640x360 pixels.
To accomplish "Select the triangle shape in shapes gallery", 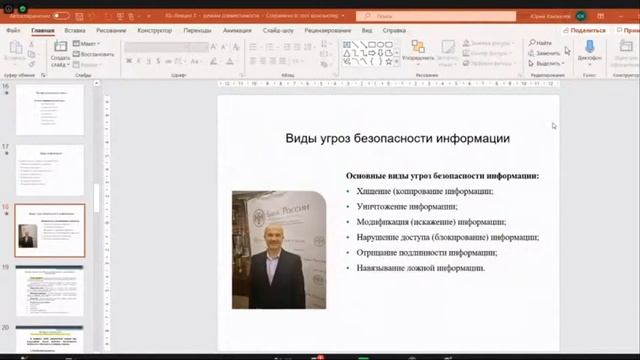I will 347,53.
